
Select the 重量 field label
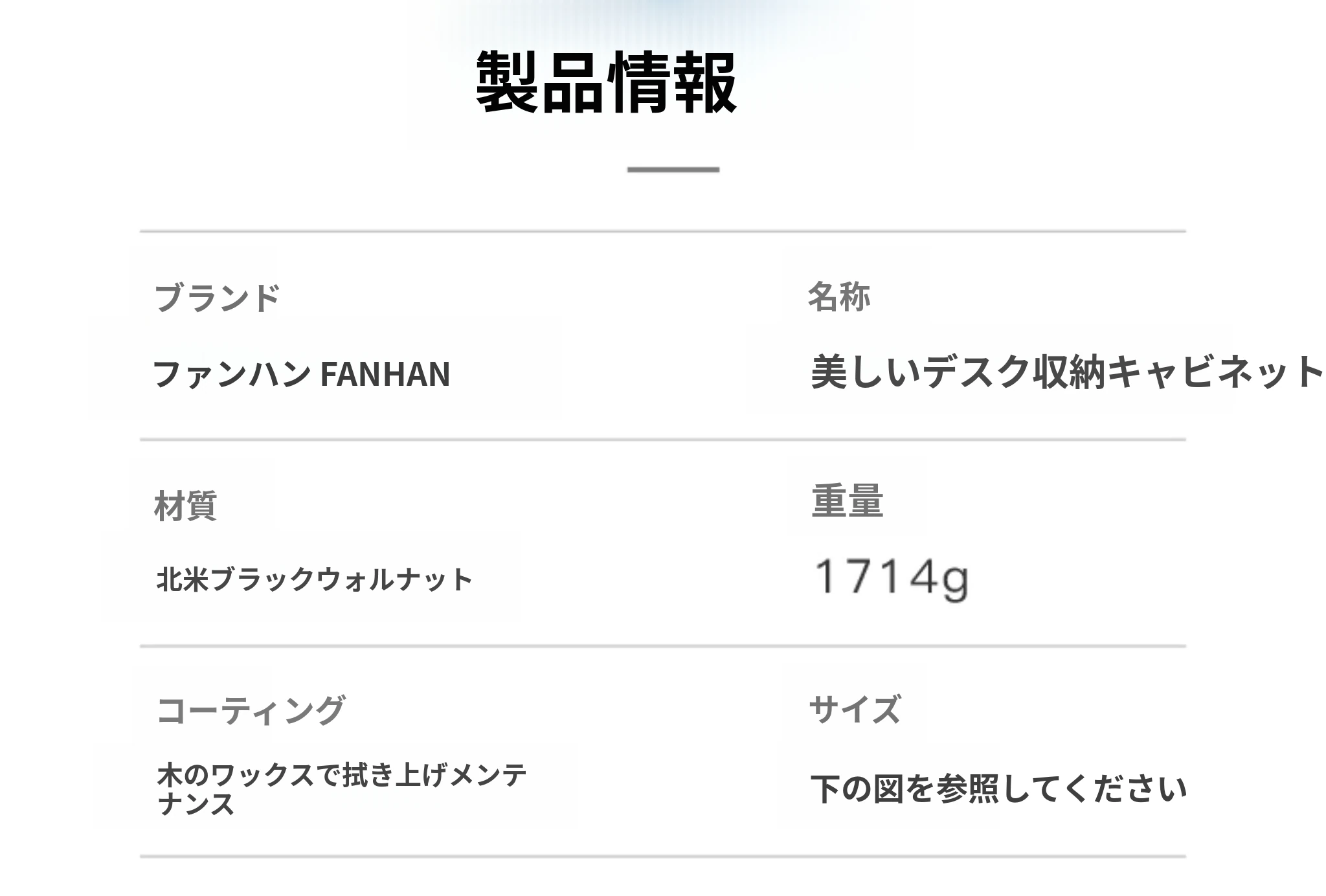tap(848, 501)
